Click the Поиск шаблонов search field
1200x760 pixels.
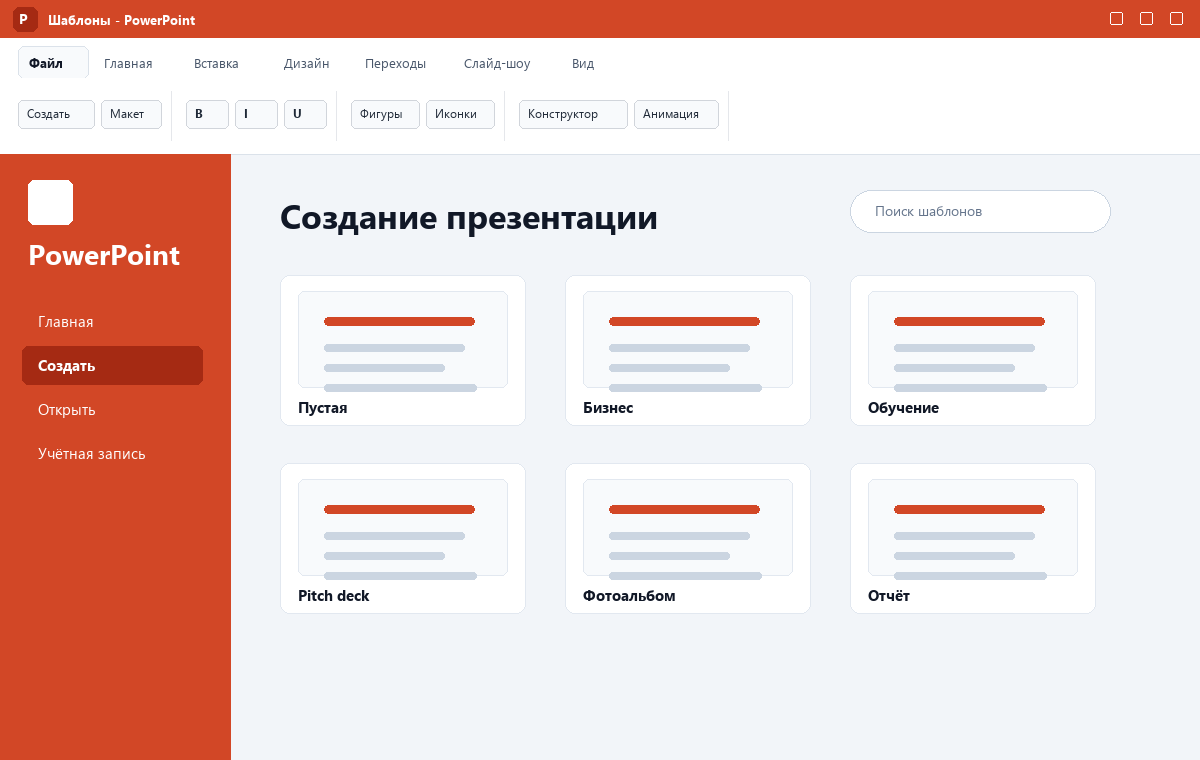tap(980, 211)
